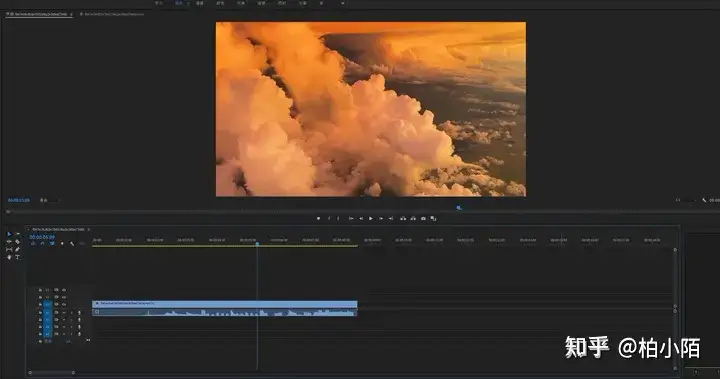This screenshot has height=379, width=720.
Task: Play the program monitor
Action: pos(371,219)
